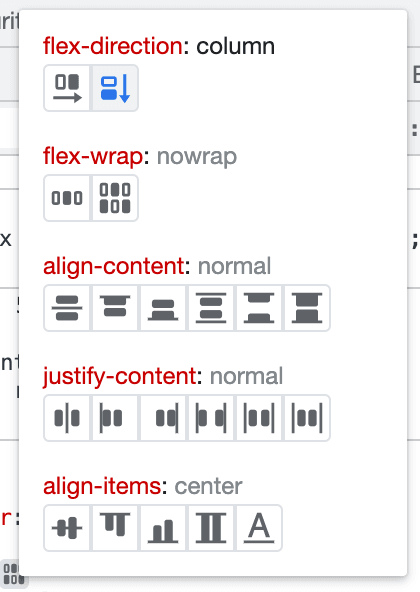Image resolution: width=420 pixels, height=592 pixels.
Task: Select the flex-direction column button
Action: [115, 88]
